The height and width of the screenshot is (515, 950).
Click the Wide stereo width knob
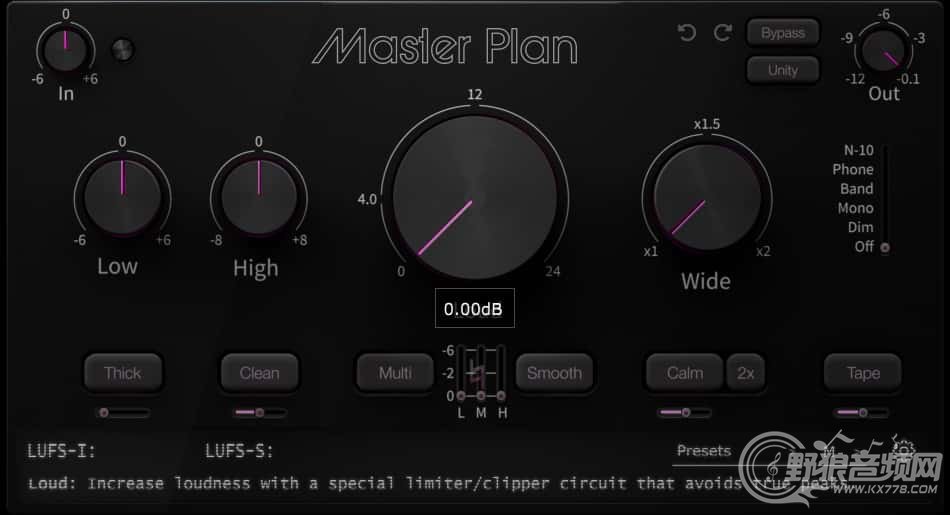point(707,198)
